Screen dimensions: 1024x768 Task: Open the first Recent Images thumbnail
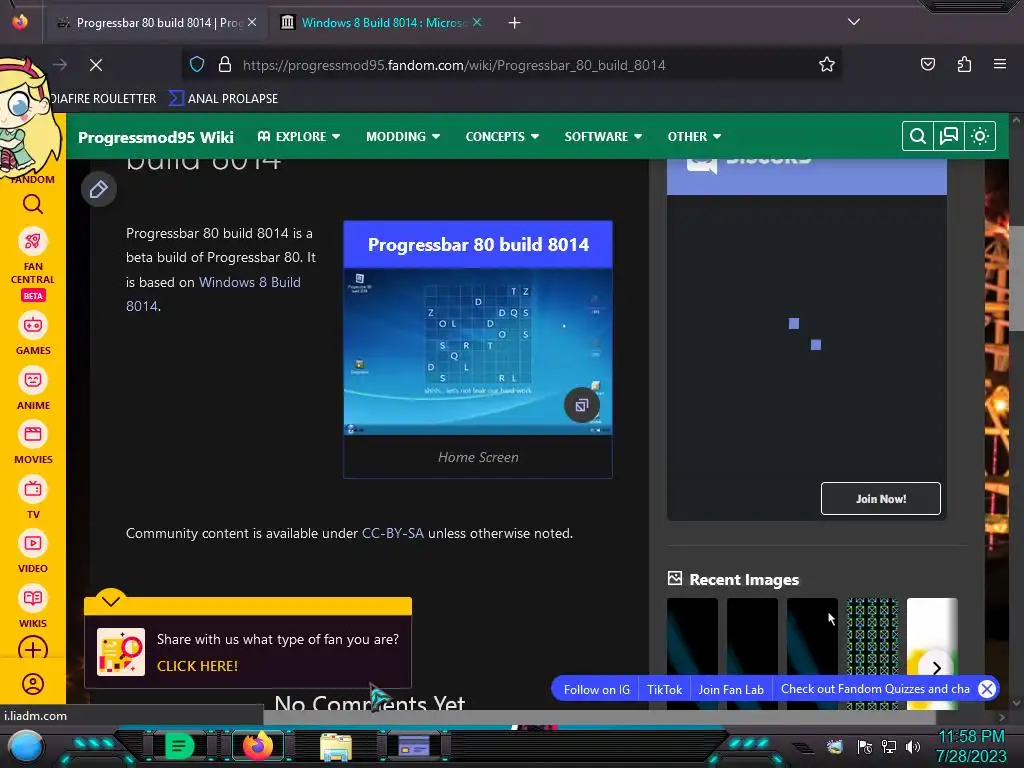tap(692, 653)
